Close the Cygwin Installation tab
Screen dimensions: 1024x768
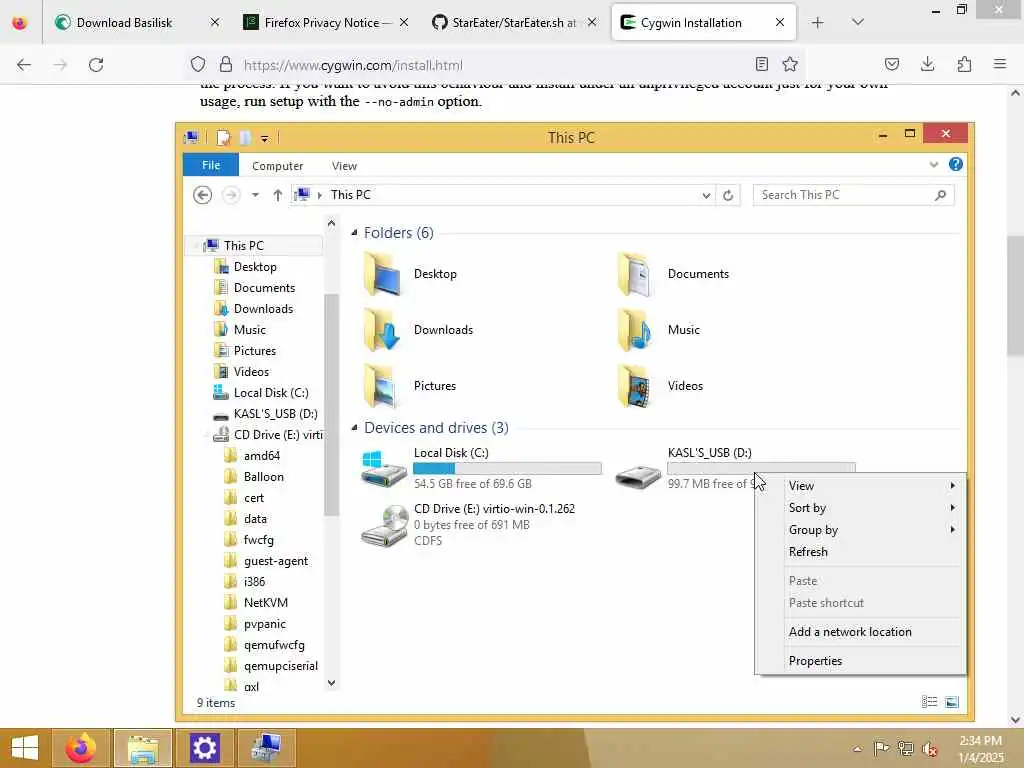[x=780, y=22]
